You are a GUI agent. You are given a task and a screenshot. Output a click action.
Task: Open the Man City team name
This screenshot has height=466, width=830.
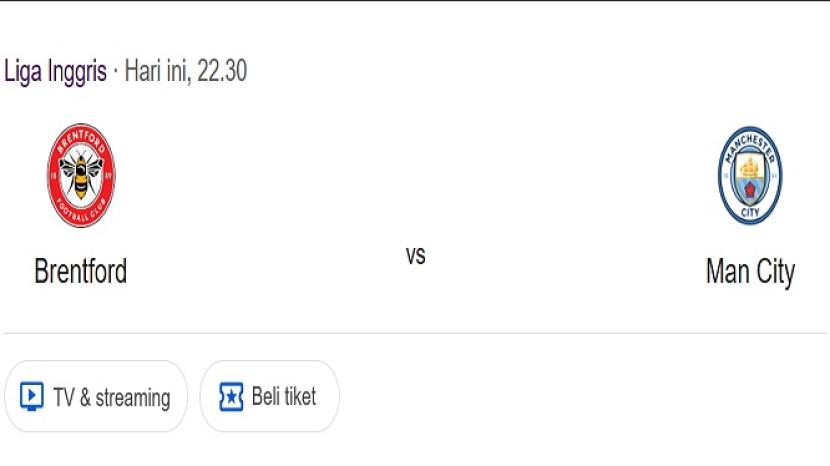click(749, 271)
